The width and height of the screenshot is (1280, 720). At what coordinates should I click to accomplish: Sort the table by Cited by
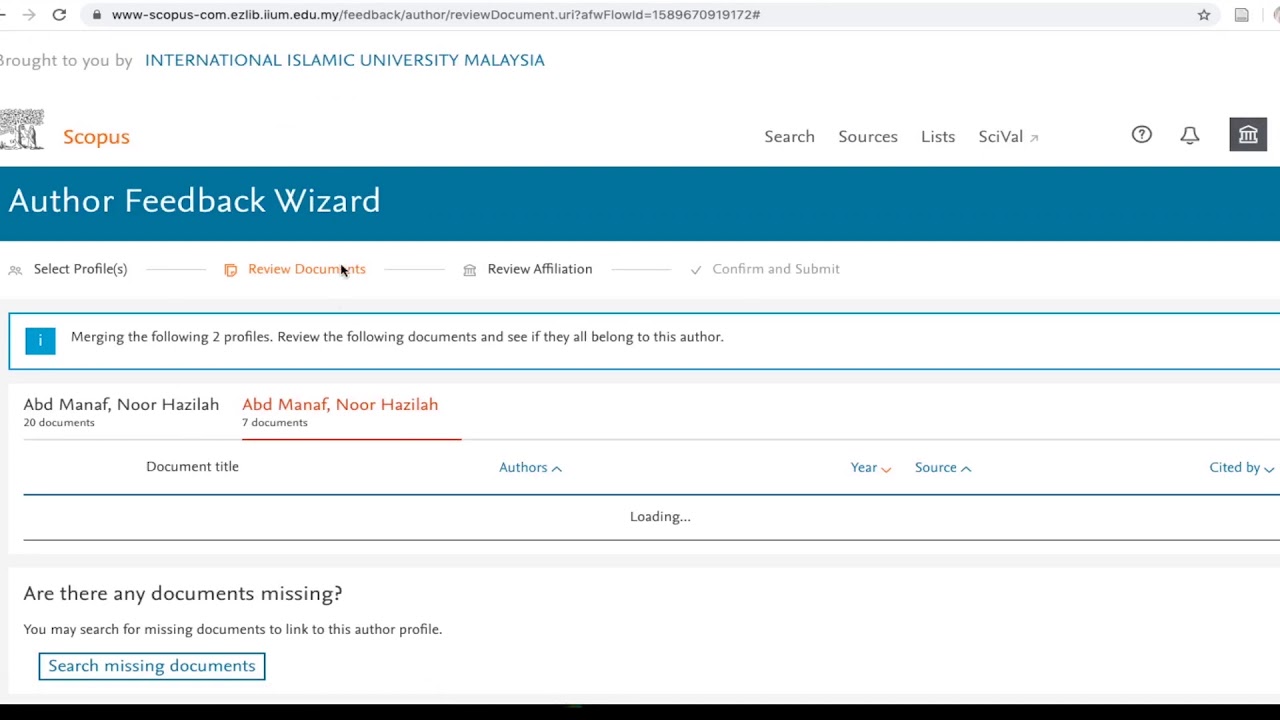1241,467
